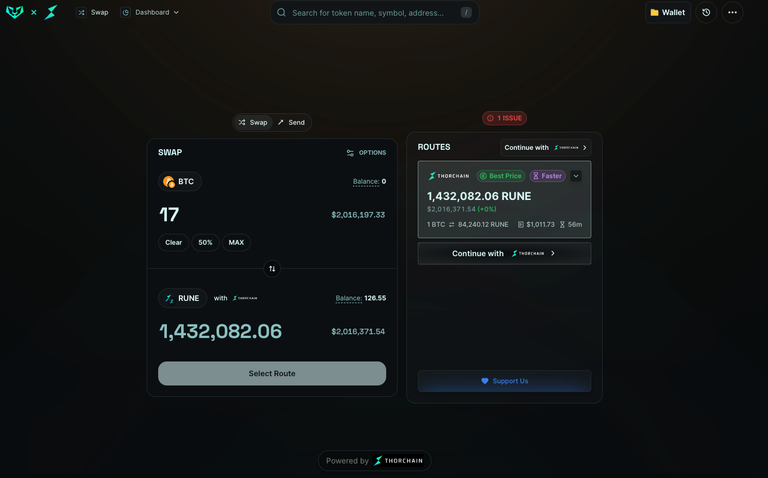Click the MAX amount button
This screenshot has width=768, height=478.
[236, 242]
